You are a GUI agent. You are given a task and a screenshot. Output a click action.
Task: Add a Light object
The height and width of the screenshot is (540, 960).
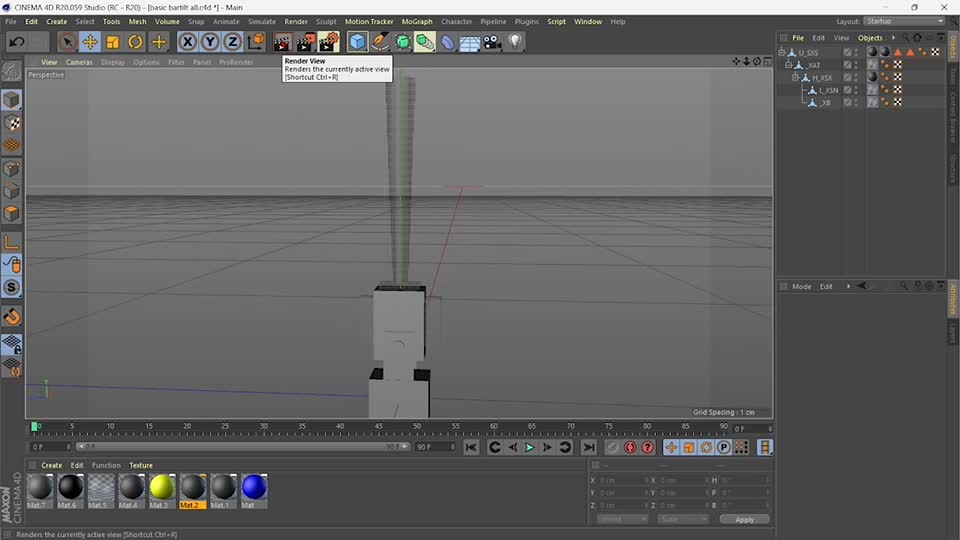pyautogui.click(x=515, y=42)
